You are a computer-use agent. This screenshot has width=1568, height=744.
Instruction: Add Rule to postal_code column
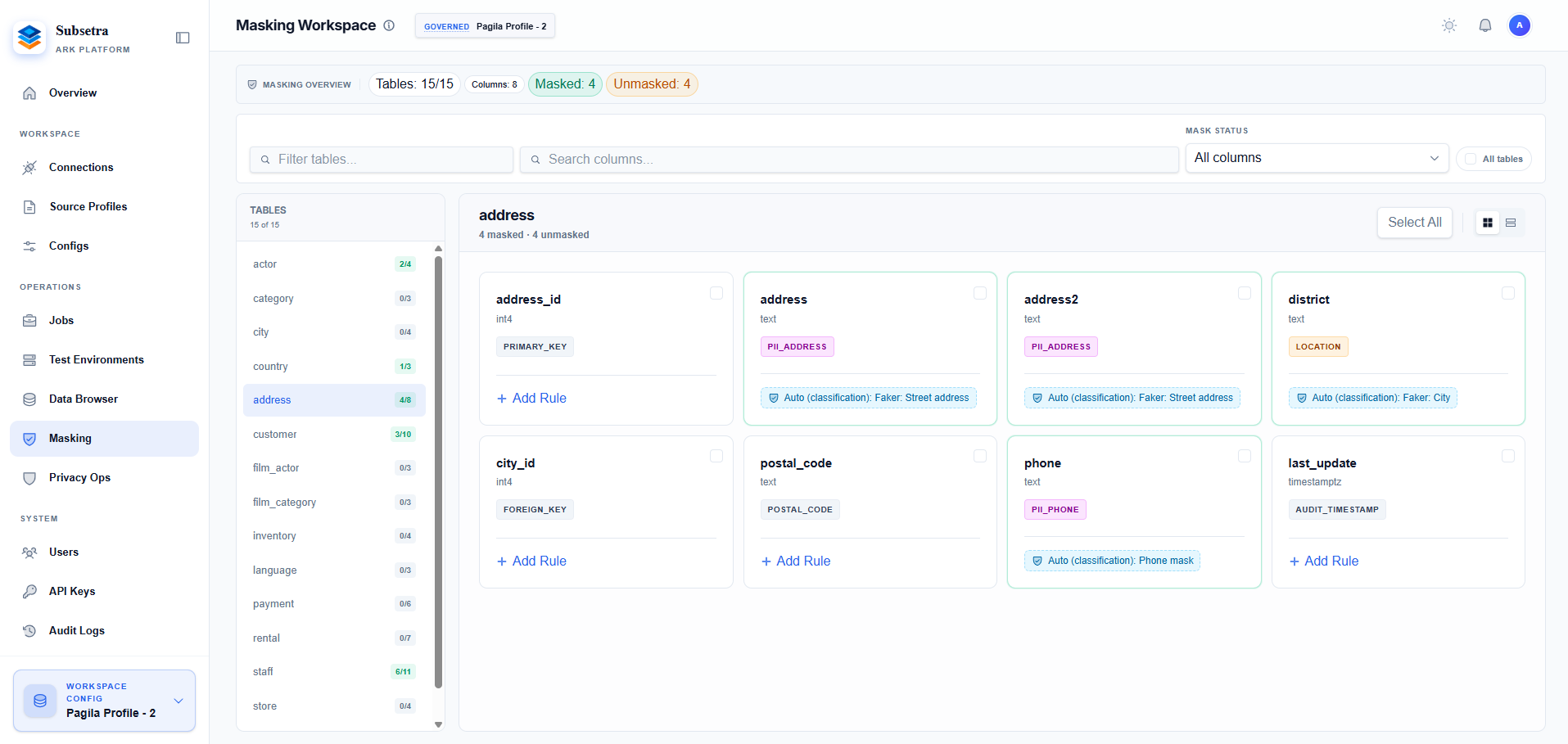click(796, 561)
